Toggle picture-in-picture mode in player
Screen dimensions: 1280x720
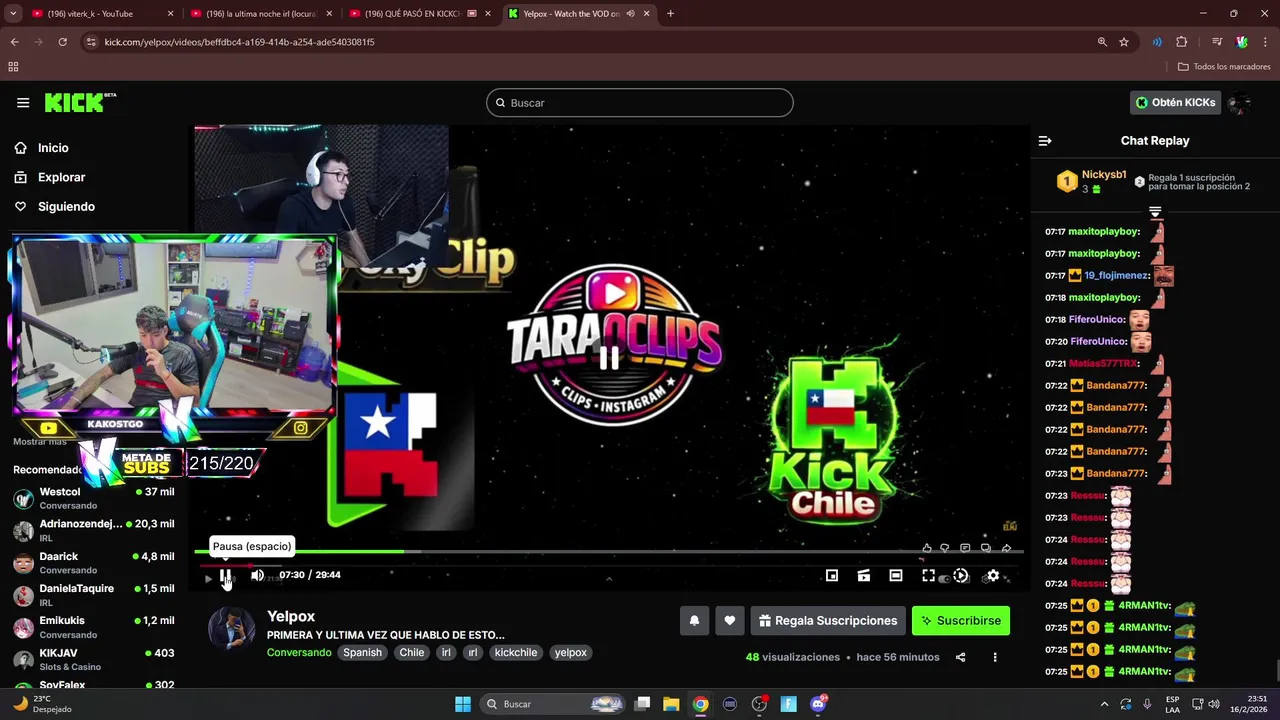coord(831,575)
